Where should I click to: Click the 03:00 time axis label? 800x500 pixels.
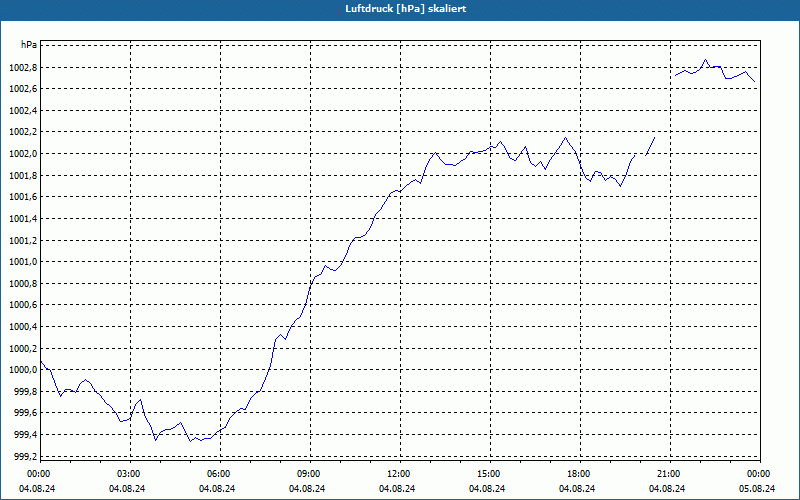point(128,474)
